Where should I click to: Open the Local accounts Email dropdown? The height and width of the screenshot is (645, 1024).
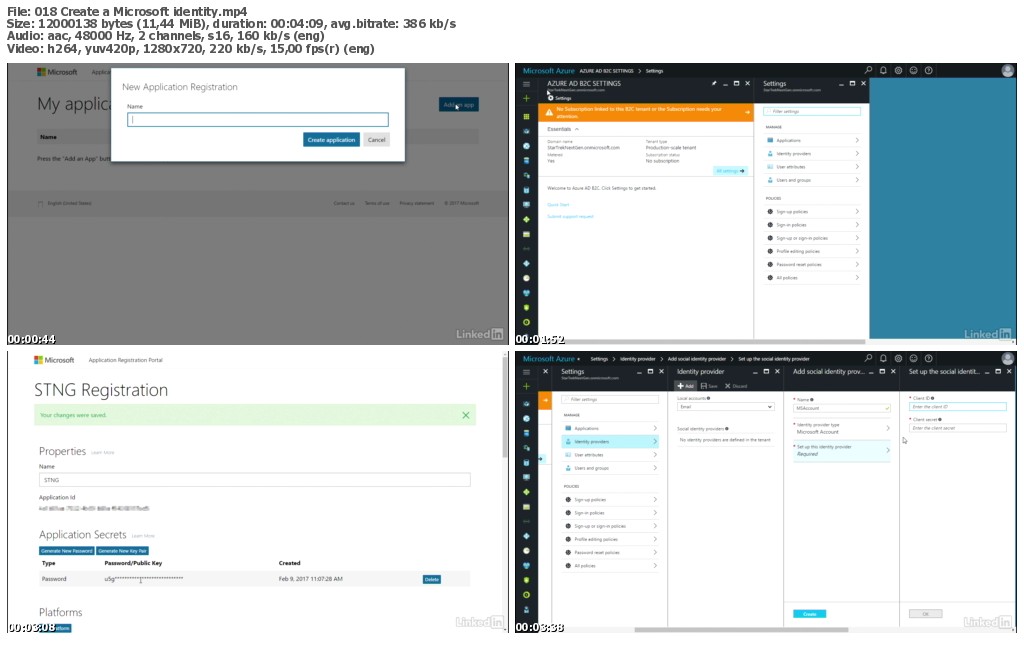click(x=726, y=407)
